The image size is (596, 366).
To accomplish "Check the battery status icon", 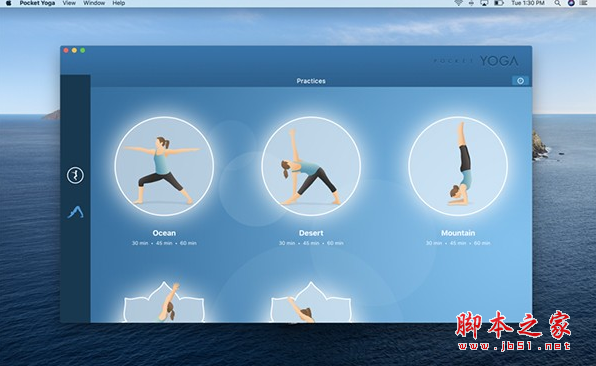I will click(499, 3).
